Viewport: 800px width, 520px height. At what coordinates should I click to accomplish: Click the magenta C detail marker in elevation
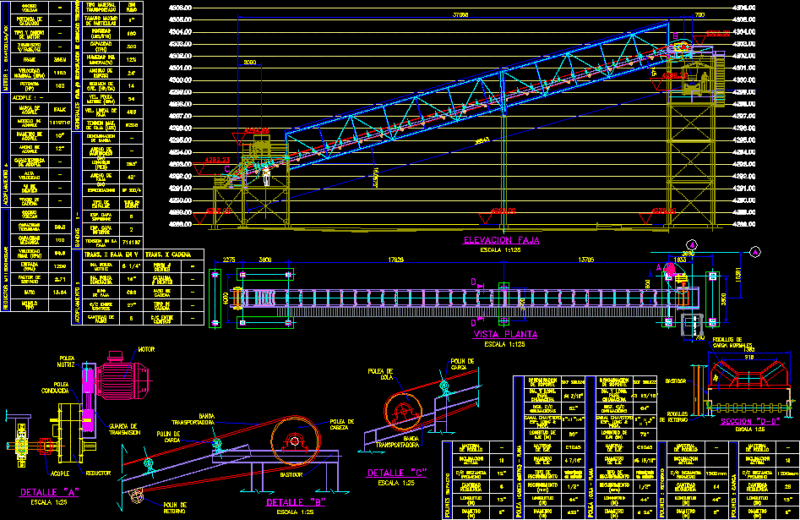pyautogui.click(x=227, y=169)
